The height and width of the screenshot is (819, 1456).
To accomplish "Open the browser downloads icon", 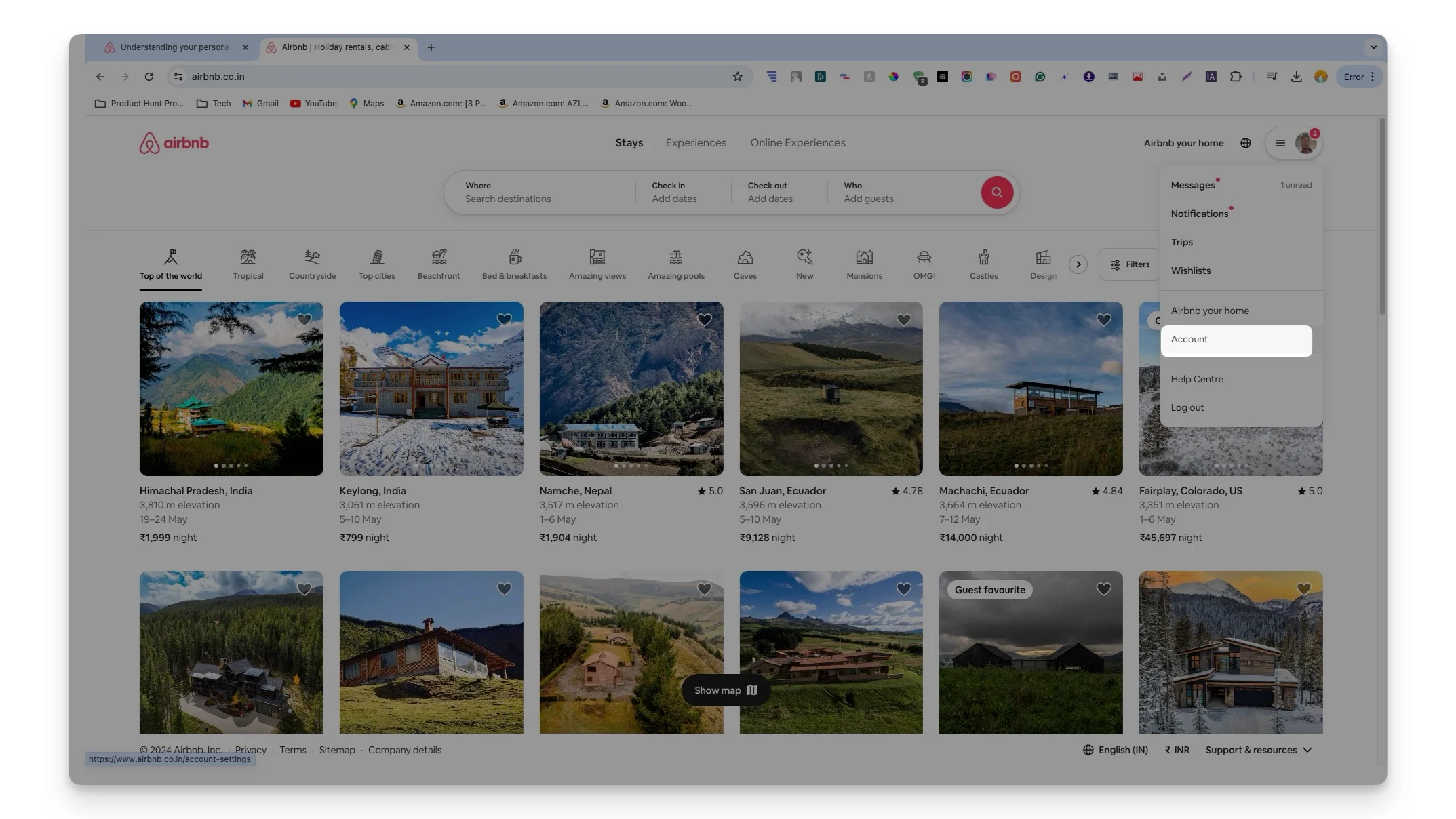I will (1296, 77).
